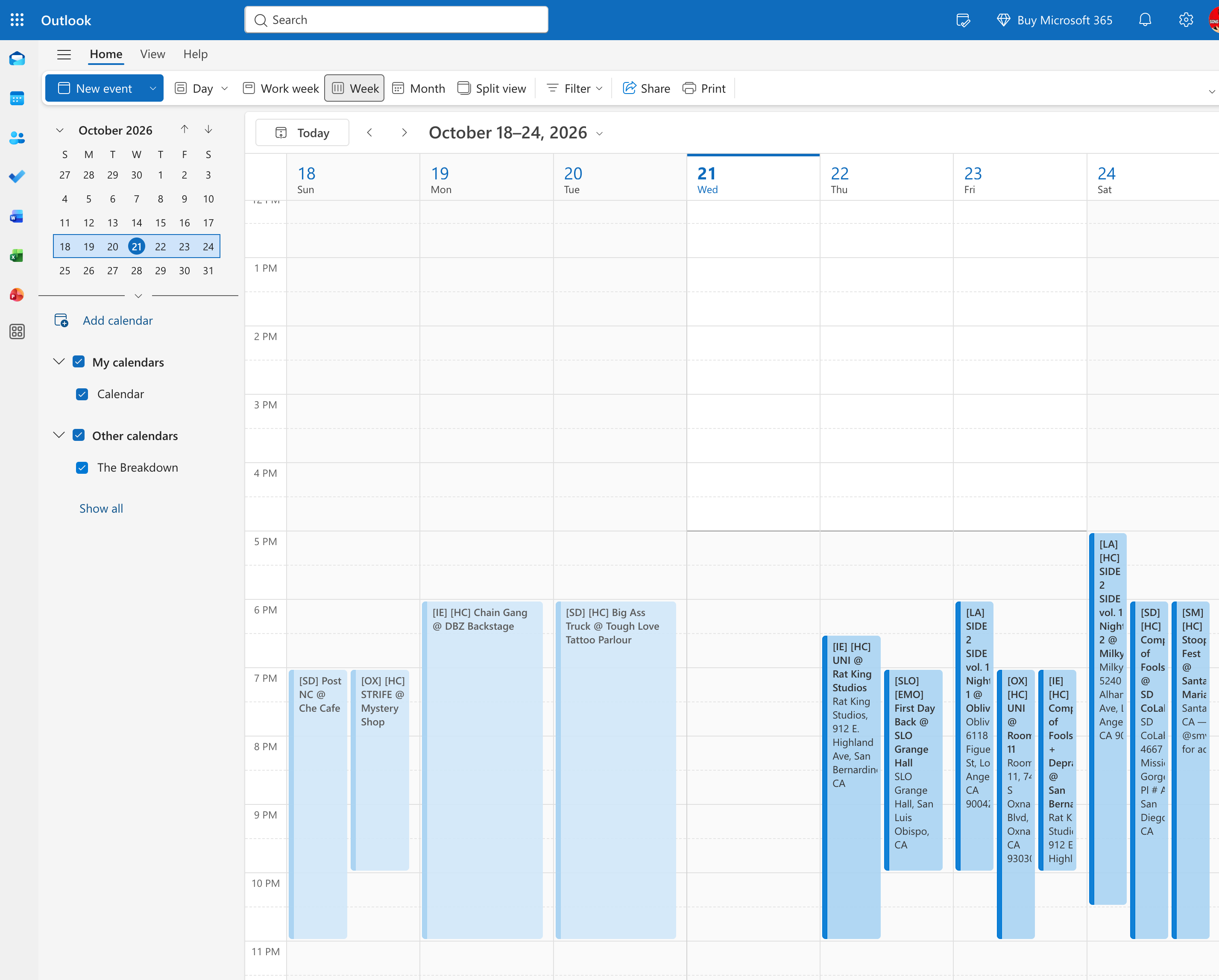
Task: Collapse Other calendars section chevron
Action: [x=59, y=435]
